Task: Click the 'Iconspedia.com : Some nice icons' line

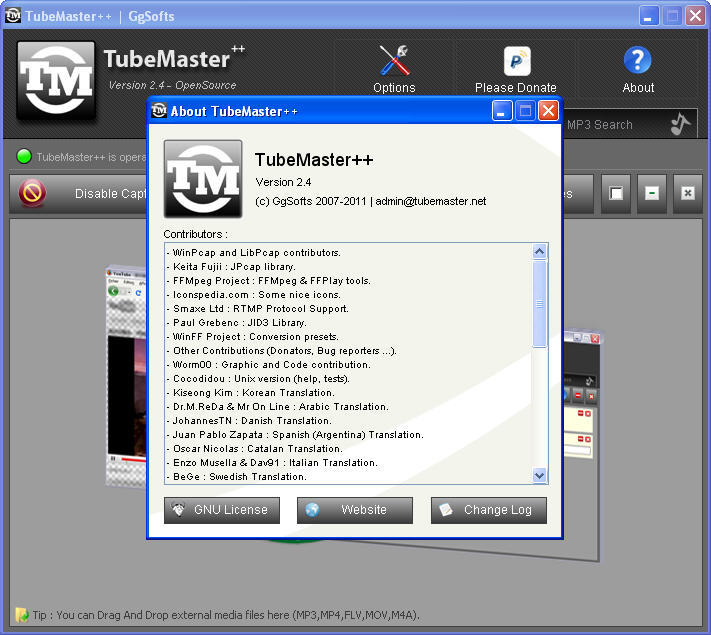Action: (253, 295)
